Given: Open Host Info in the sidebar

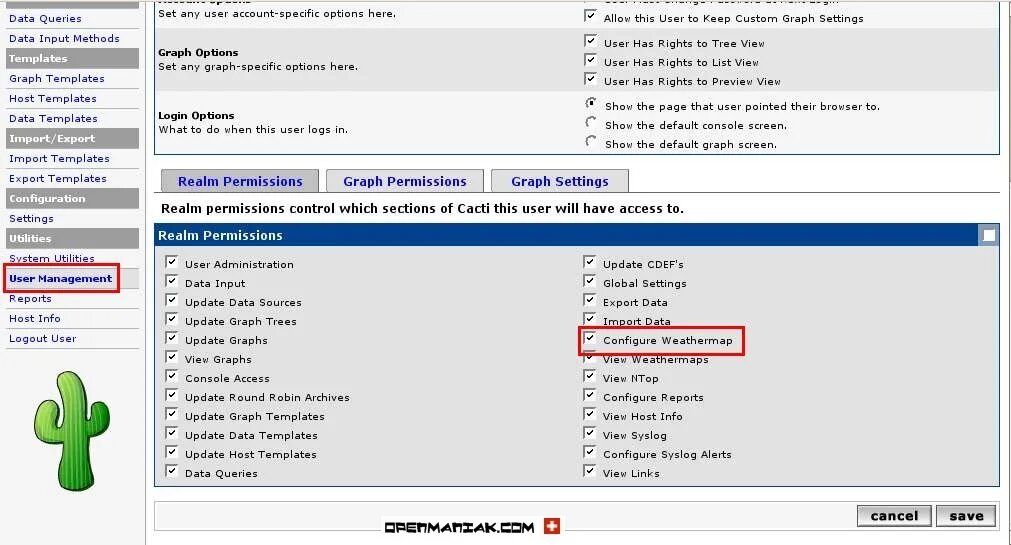Looking at the screenshot, I should (x=35, y=319).
